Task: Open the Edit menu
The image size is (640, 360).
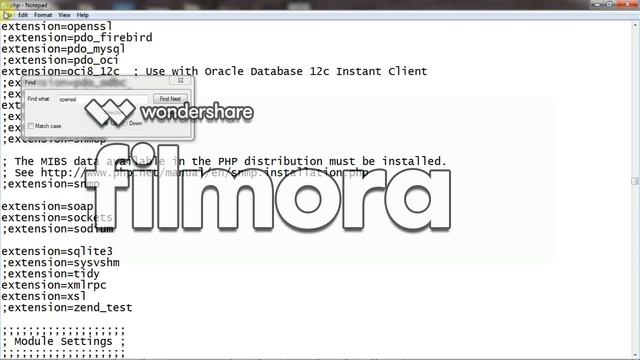Action: 23,15
